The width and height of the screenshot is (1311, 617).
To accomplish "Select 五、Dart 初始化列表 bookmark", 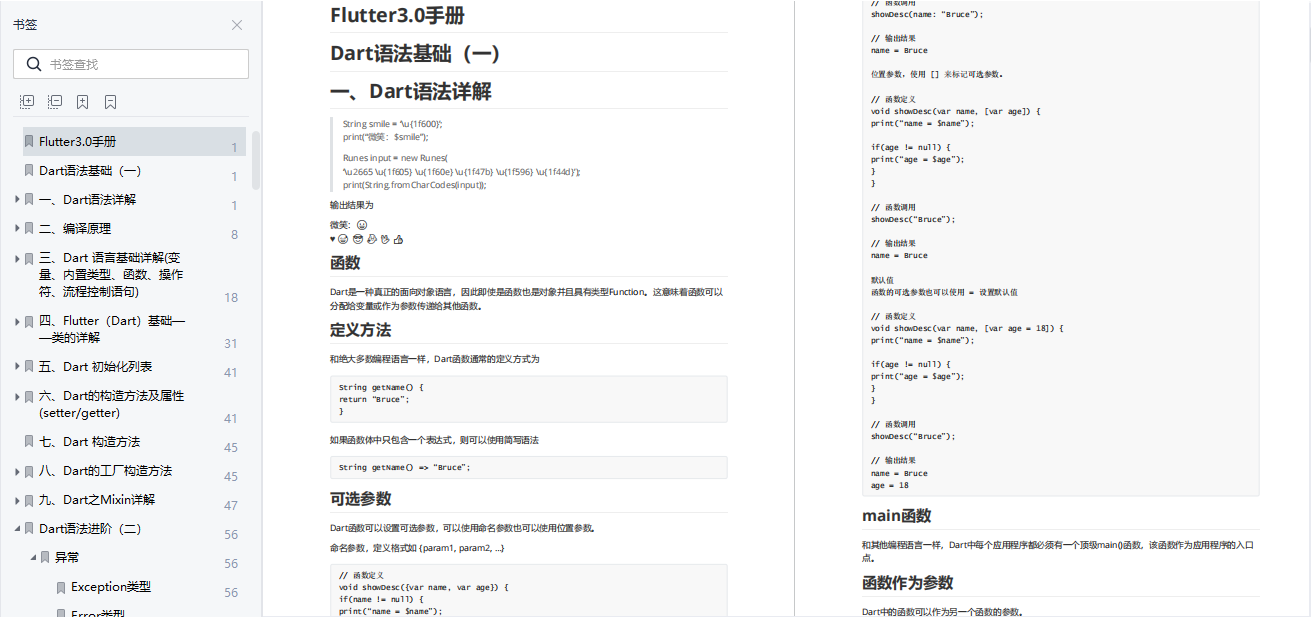I will (x=96, y=367).
